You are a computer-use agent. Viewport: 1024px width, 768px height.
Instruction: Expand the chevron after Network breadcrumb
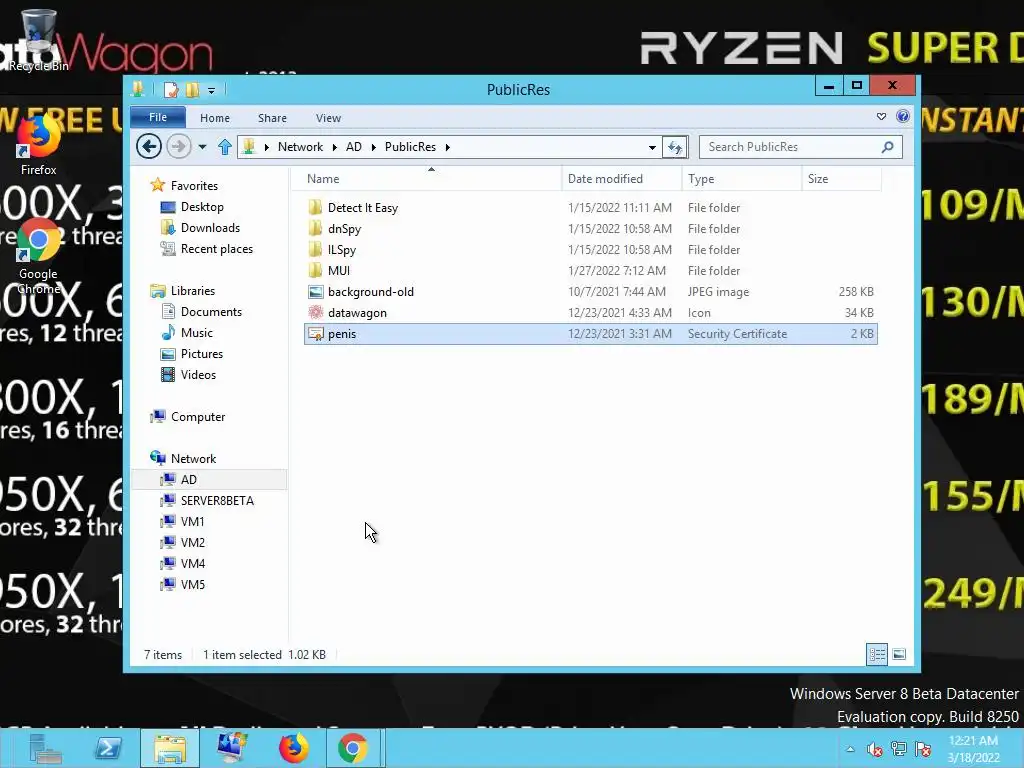tap(334, 147)
